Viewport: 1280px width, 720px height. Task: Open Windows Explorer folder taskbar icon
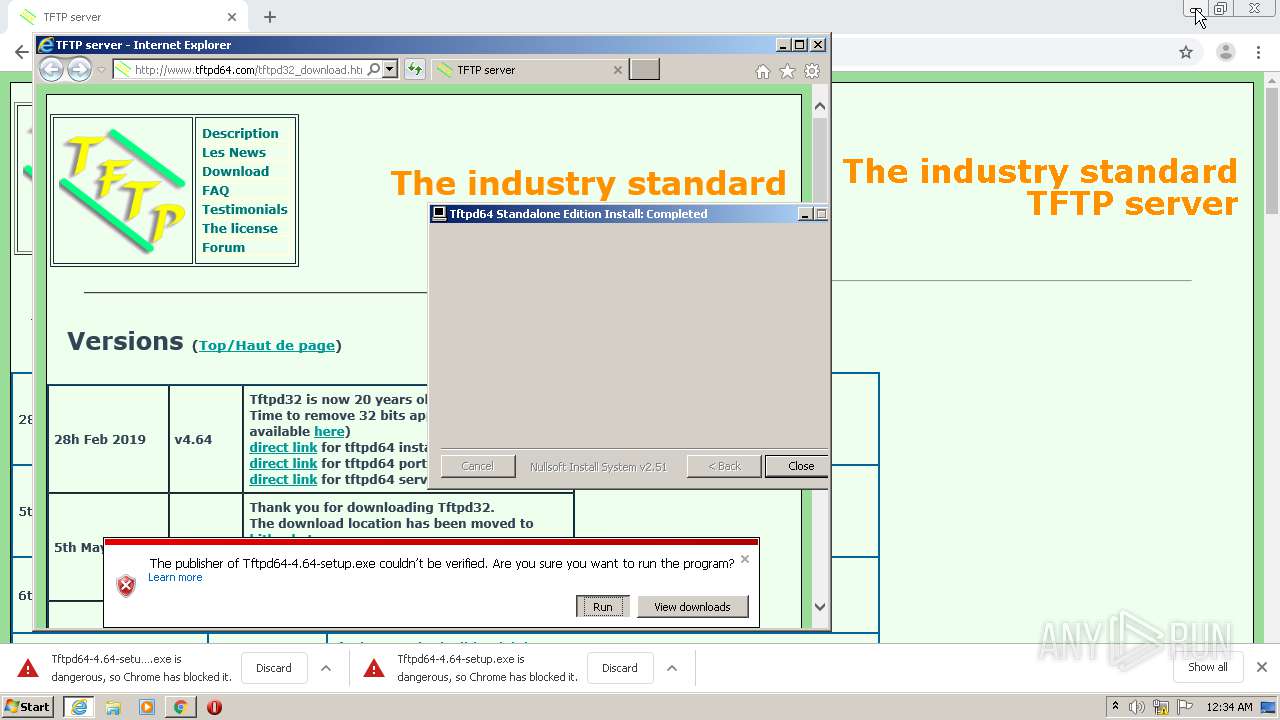point(113,707)
